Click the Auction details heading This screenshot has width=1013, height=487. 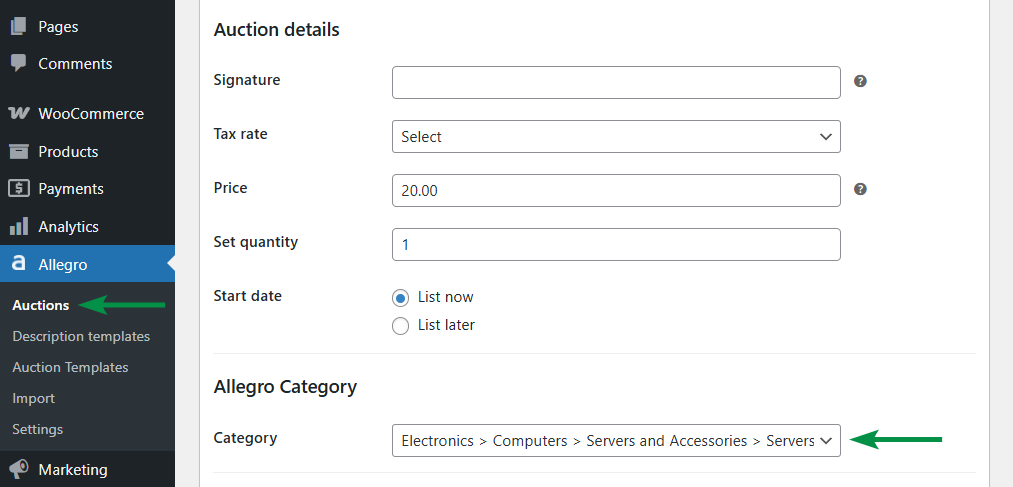tap(277, 30)
